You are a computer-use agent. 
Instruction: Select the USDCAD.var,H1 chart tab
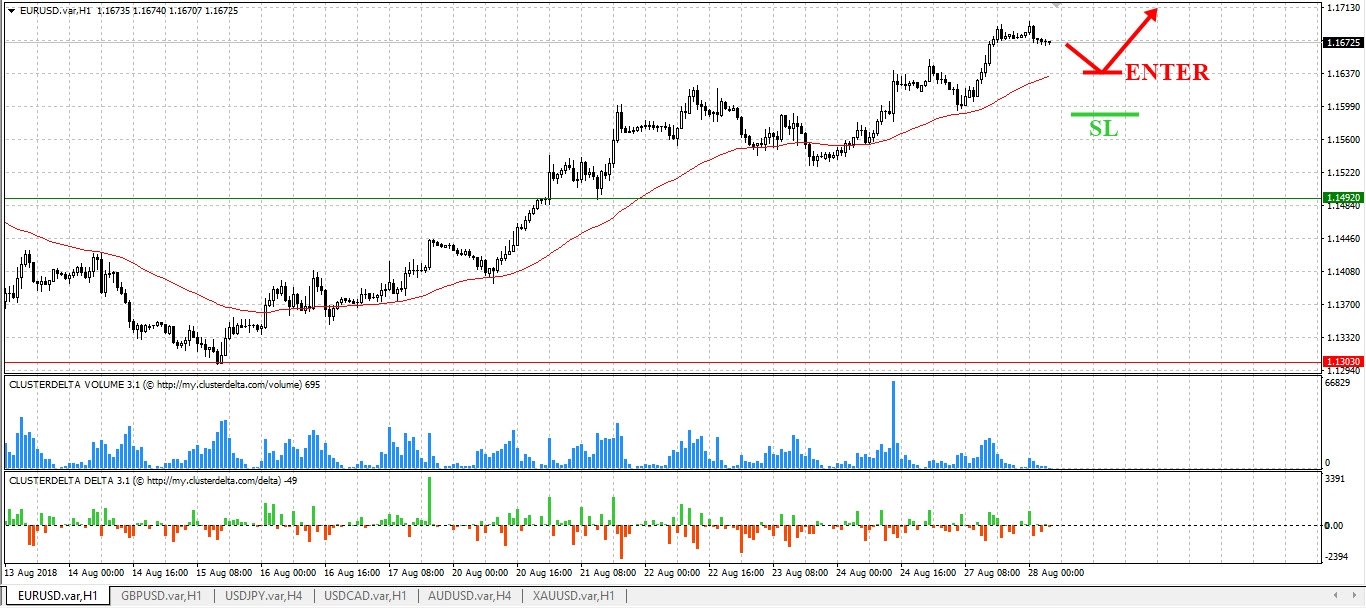365,596
